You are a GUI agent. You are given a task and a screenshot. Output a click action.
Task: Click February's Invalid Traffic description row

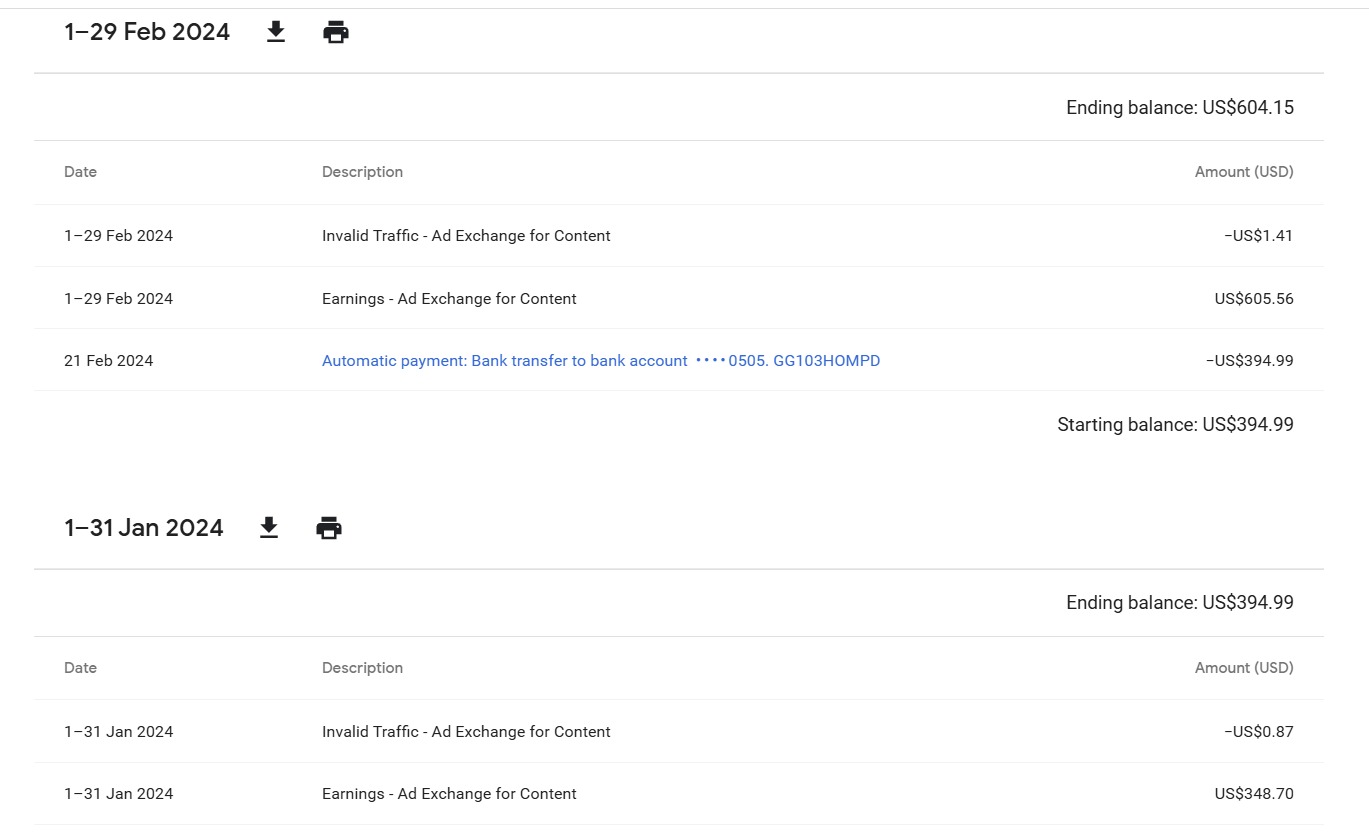(x=466, y=236)
